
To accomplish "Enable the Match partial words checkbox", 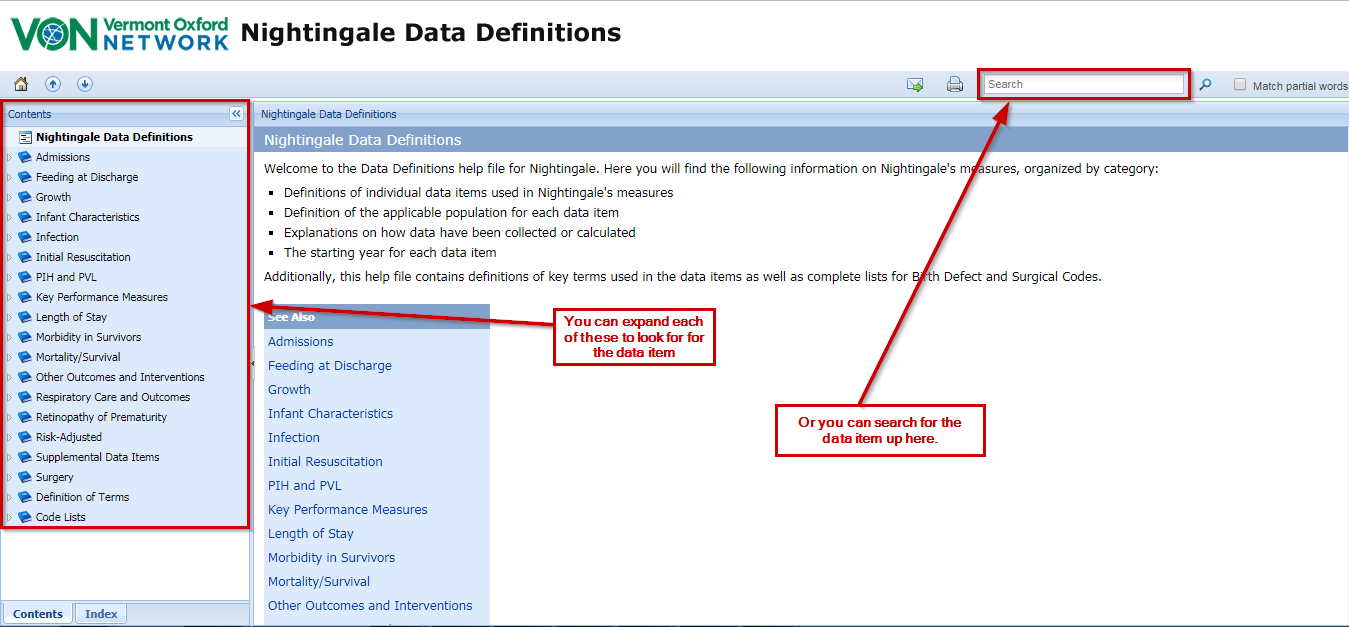I will [x=1240, y=85].
